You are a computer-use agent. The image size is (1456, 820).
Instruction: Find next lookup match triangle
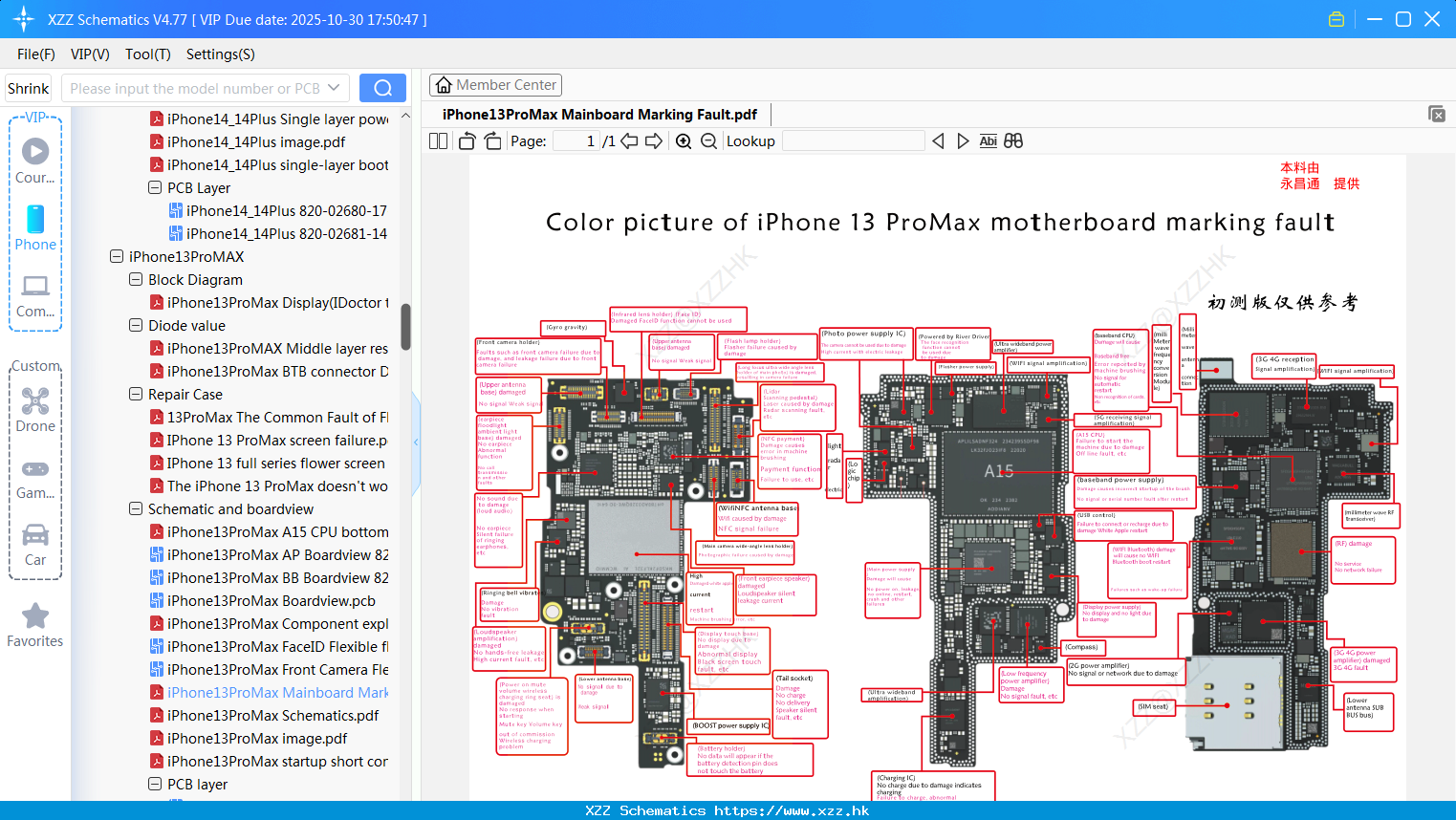pos(963,140)
